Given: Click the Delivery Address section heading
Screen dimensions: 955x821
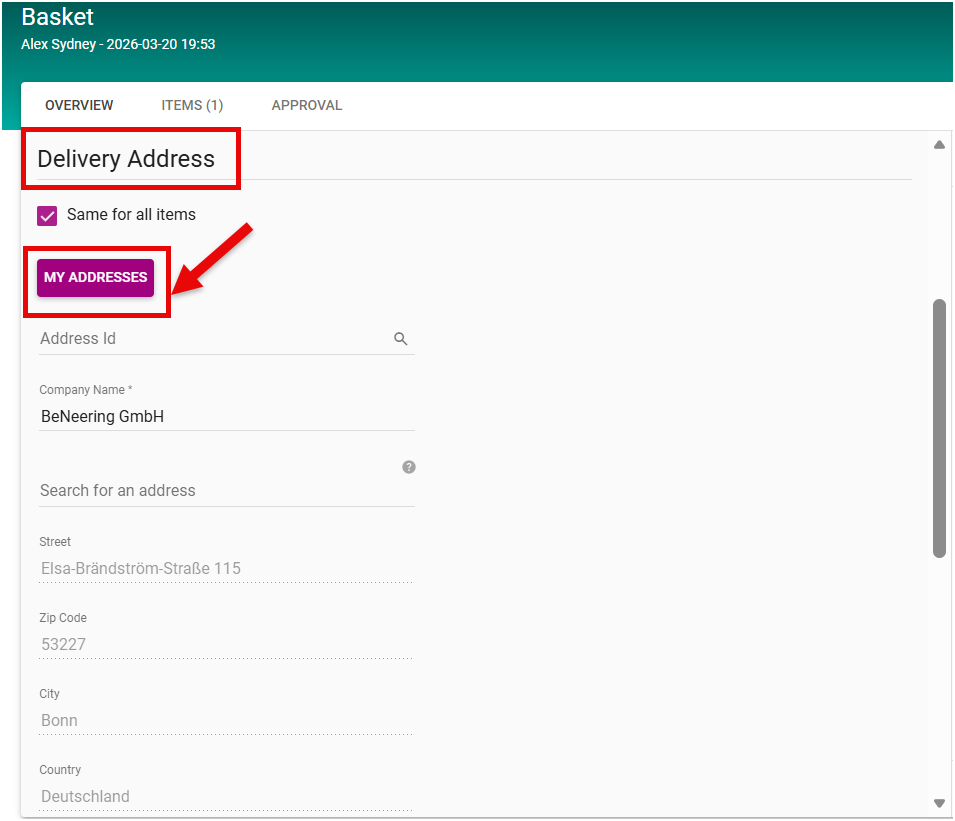Looking at the screenshot, I should click(x=126, y=159).
